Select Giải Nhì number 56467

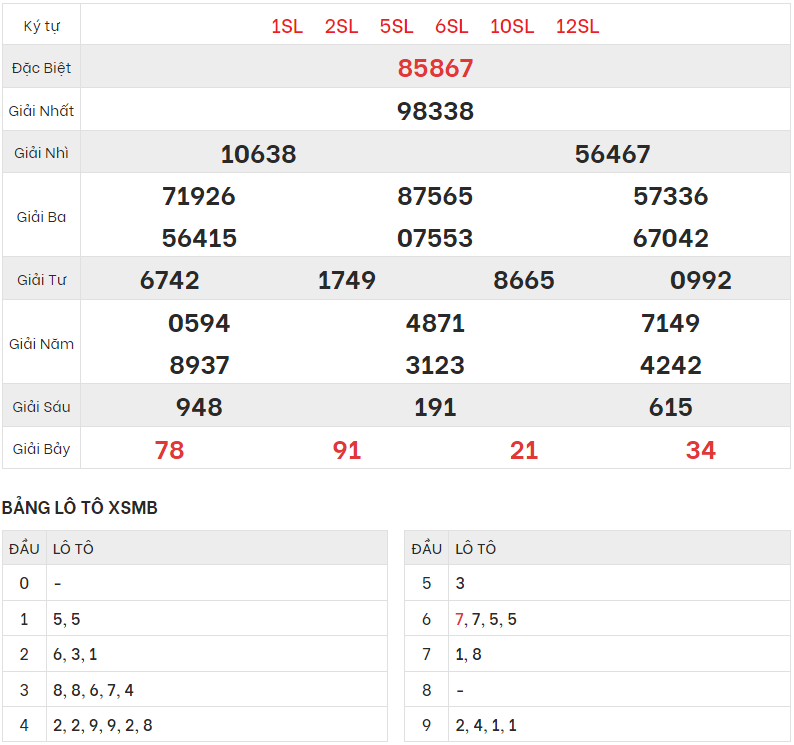point(612,154)
